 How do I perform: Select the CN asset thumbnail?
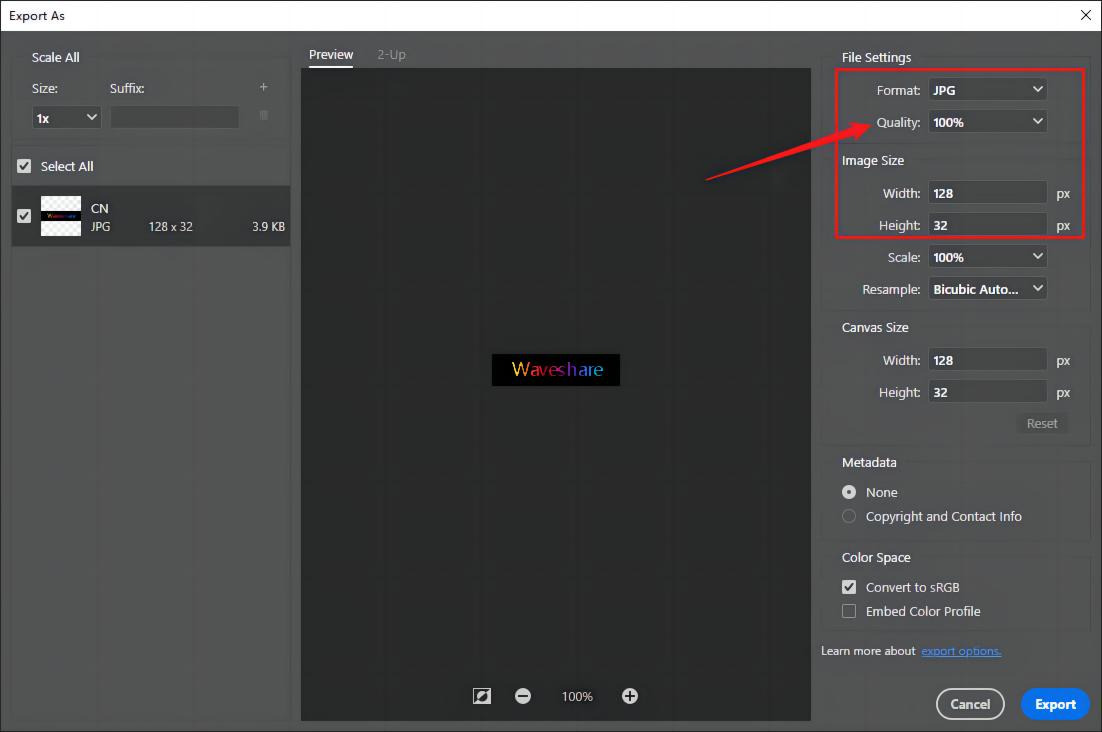click(x=60, y=216)
